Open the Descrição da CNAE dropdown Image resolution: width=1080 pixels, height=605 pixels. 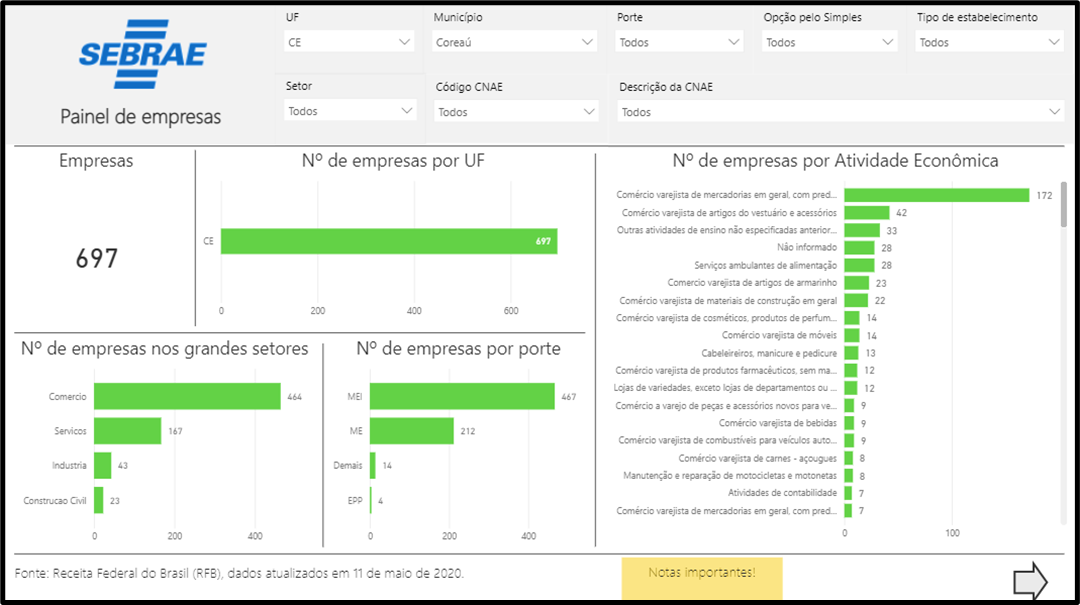point(840,112)
